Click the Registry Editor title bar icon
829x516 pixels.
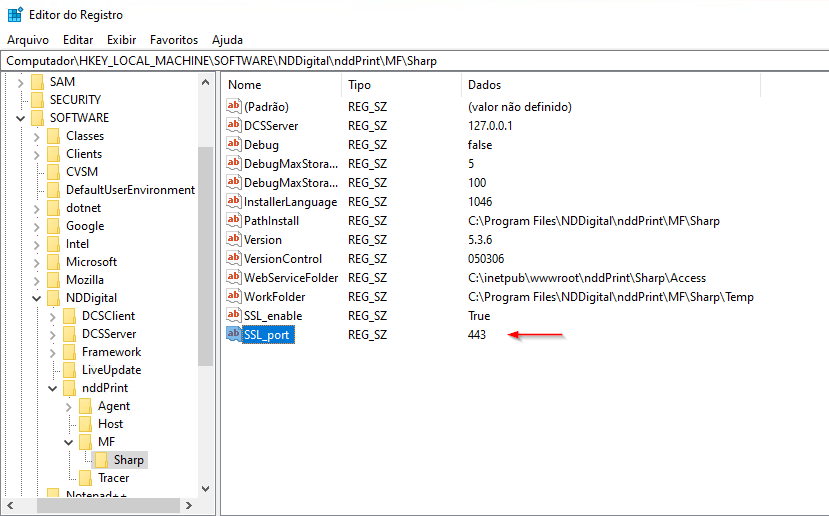(15, 14)
